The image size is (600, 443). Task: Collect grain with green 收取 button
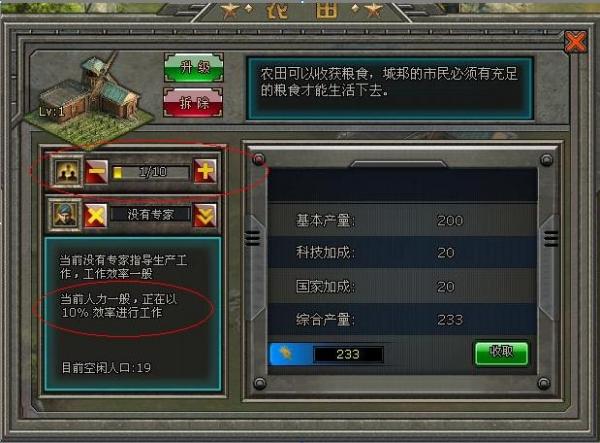point(502,353)
